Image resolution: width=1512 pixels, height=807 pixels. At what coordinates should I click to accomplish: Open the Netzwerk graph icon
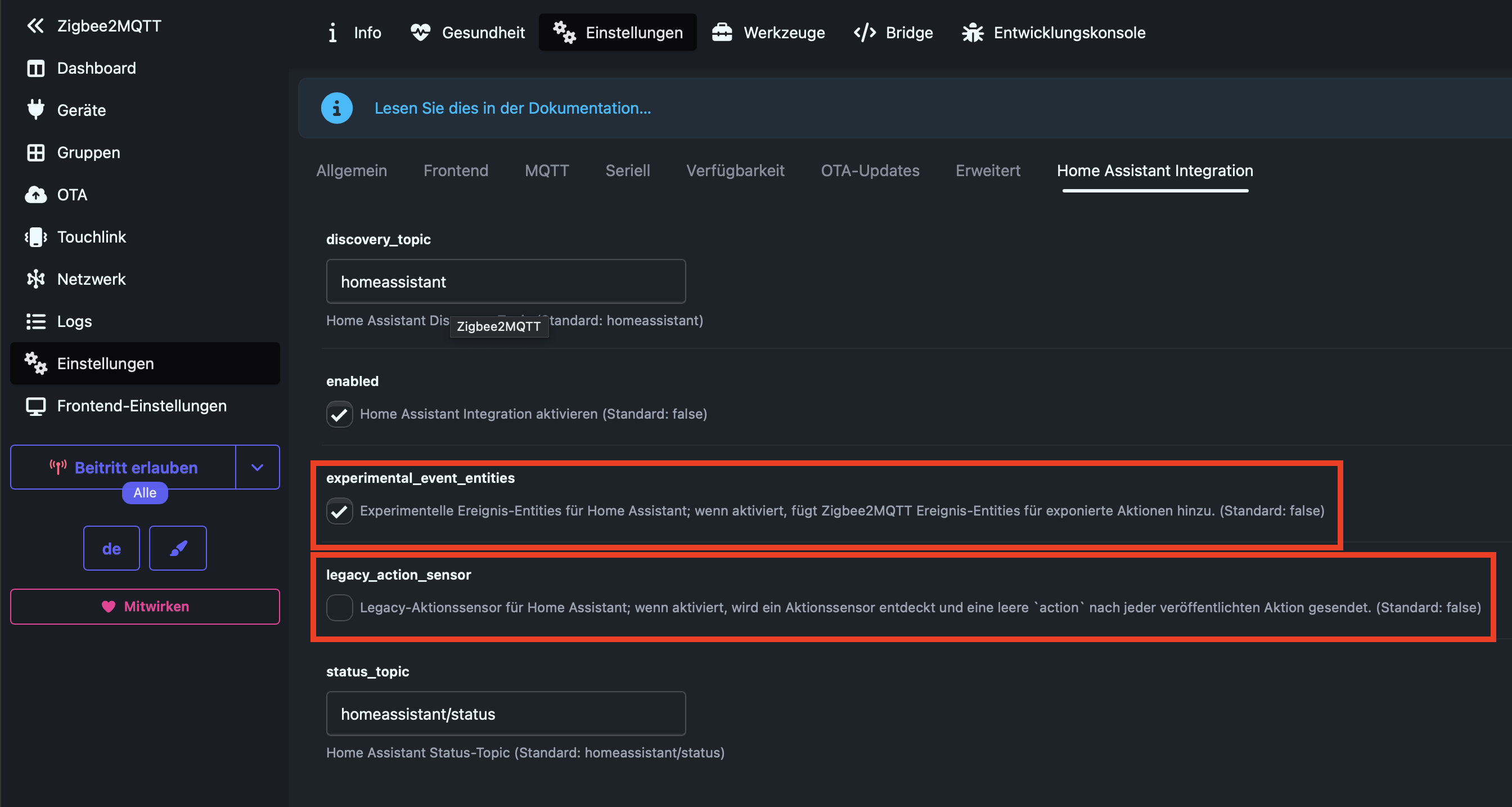[x=35, y=279]
